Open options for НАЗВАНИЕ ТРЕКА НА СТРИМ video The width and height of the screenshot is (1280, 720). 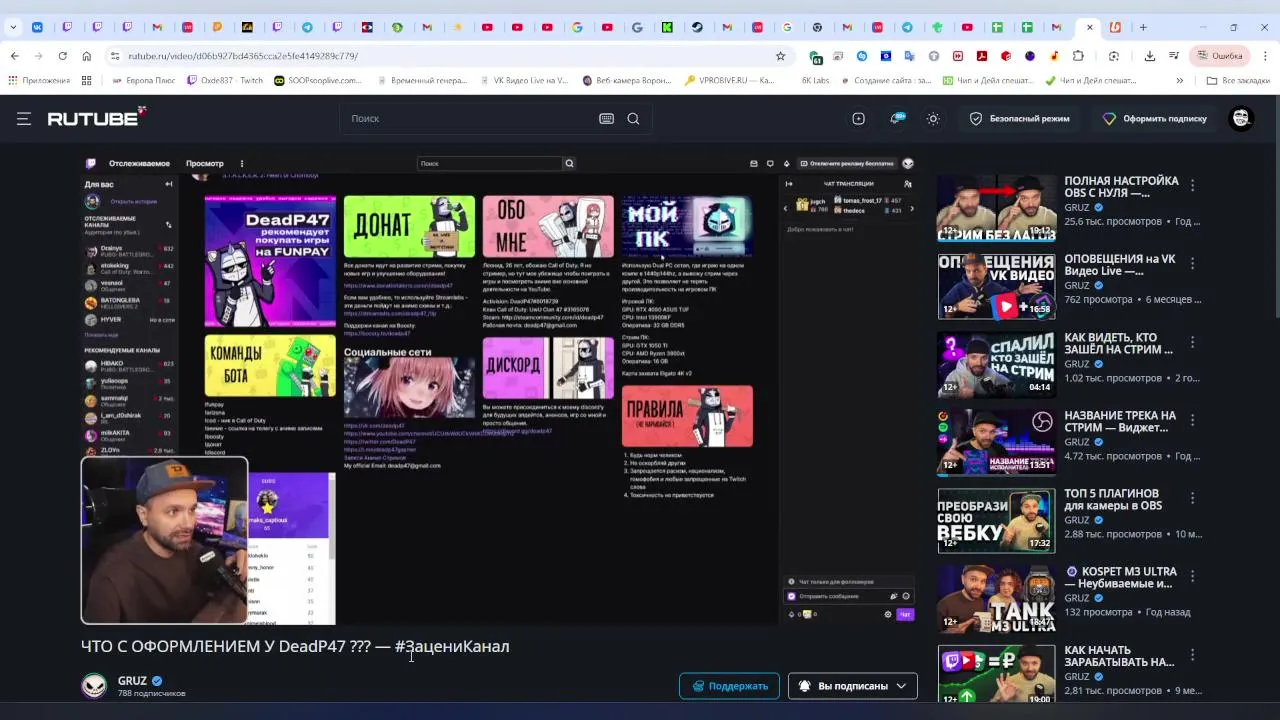[x=1192, y=419]
